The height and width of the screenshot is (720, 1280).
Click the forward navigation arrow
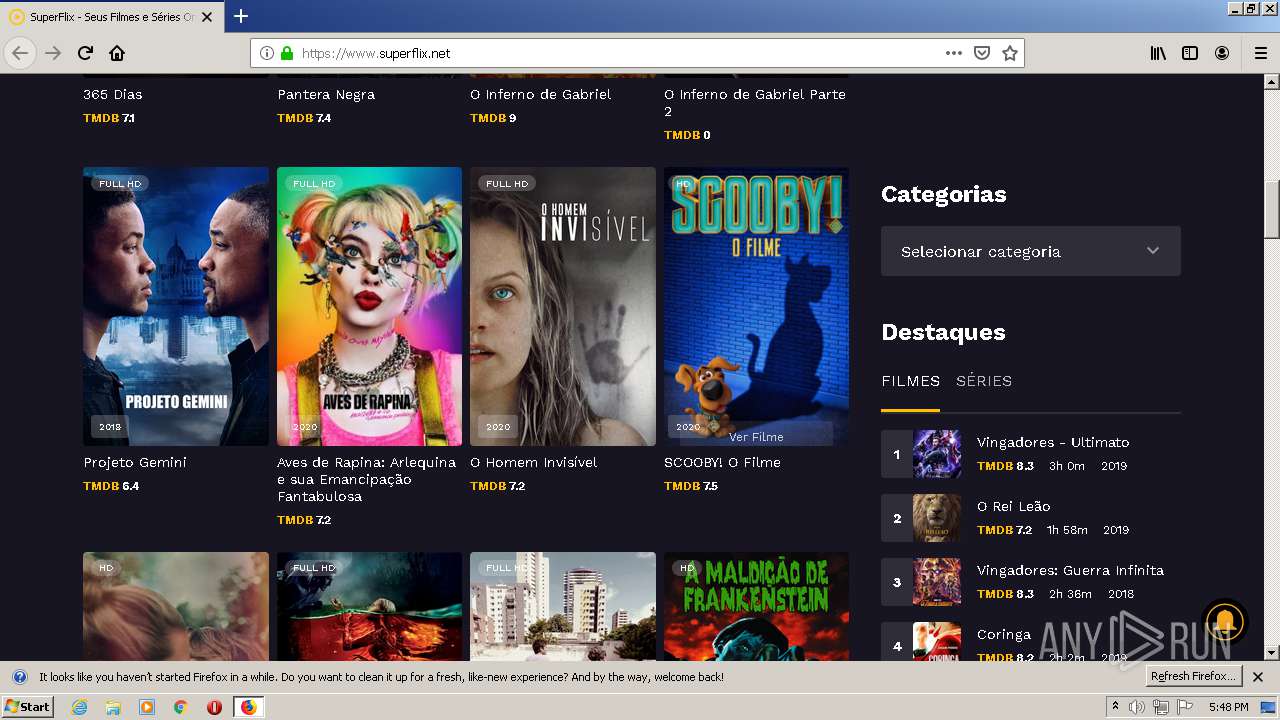(x=53, y=53)
